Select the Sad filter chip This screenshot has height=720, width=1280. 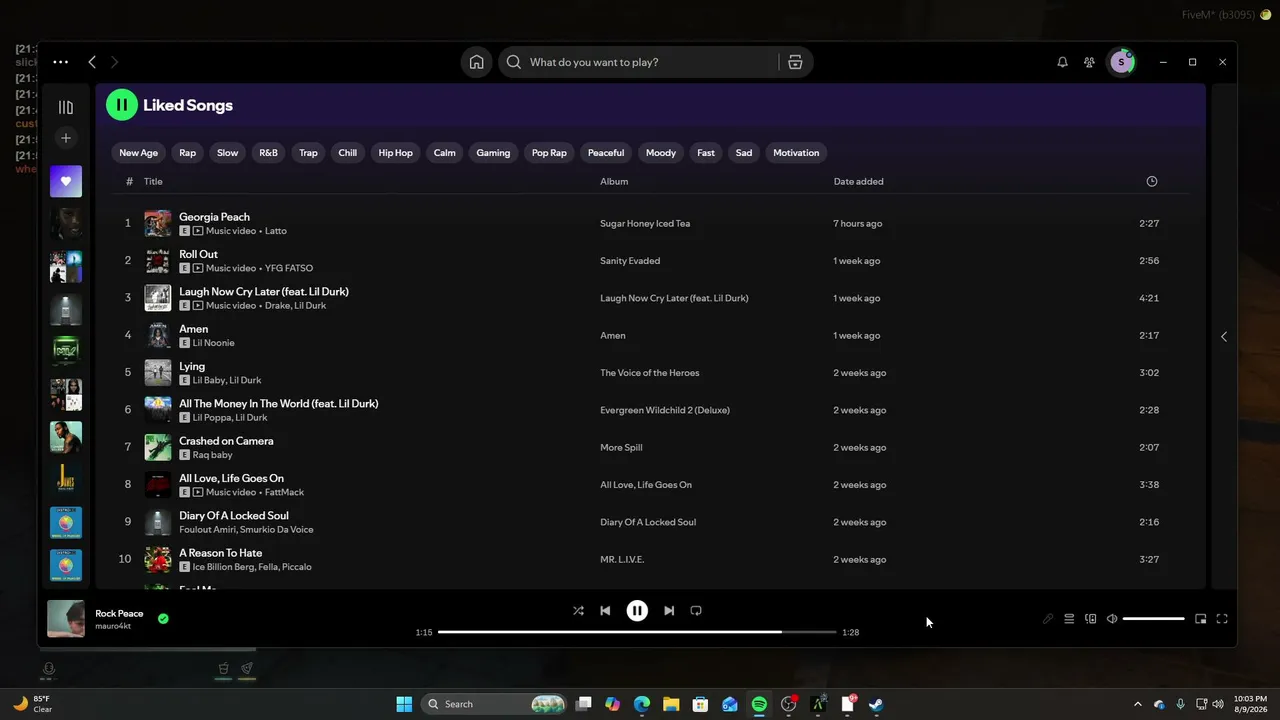pos(744,153)
